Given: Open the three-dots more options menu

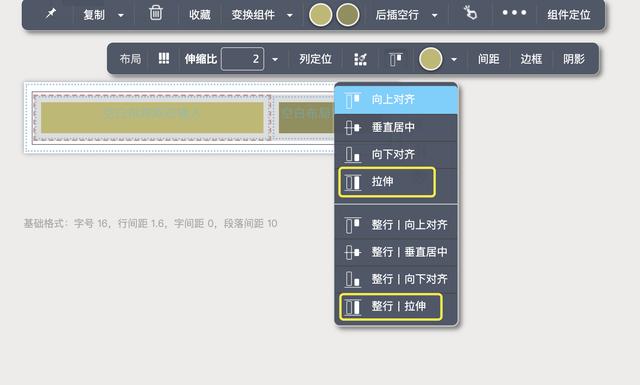Looking at the screenshot, I should click(x=514, y=13).
